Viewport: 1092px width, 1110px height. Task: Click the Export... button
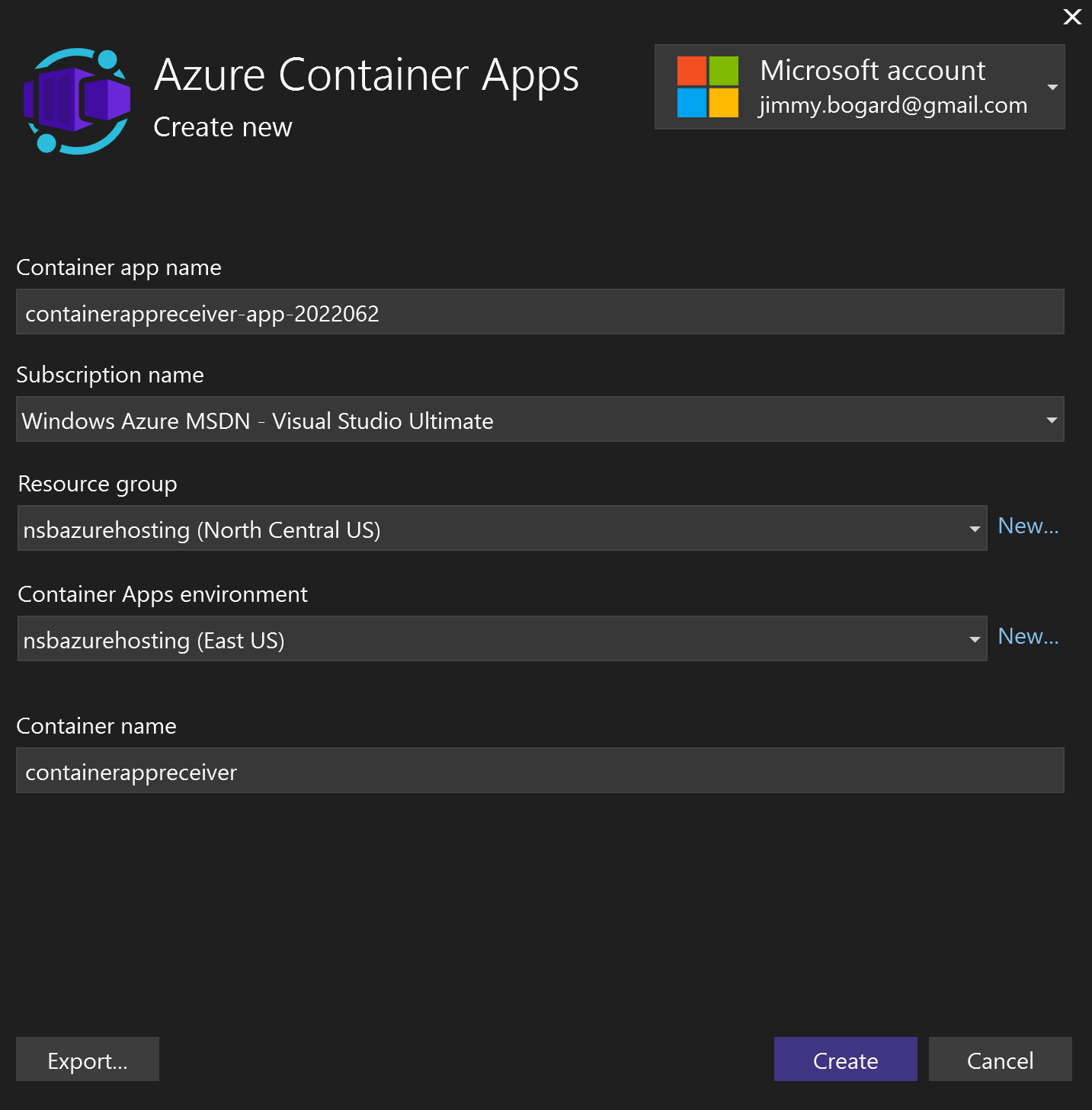pyautogui.click(x=88, y=1059)
